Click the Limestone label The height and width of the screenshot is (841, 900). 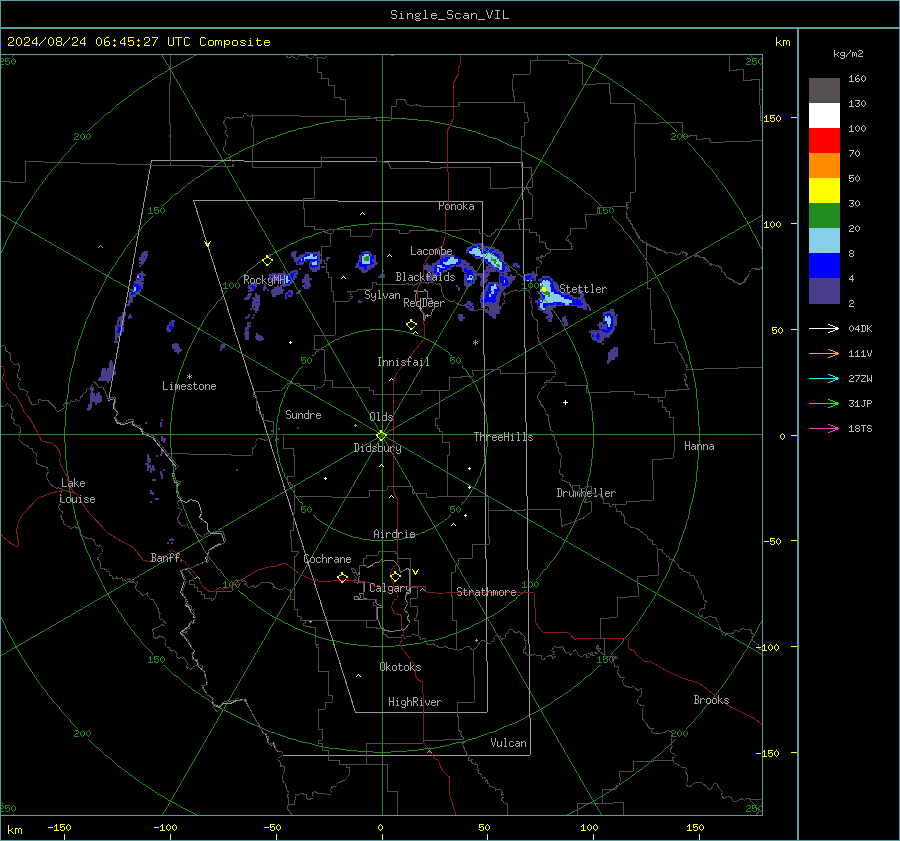[x=189, y=386]
